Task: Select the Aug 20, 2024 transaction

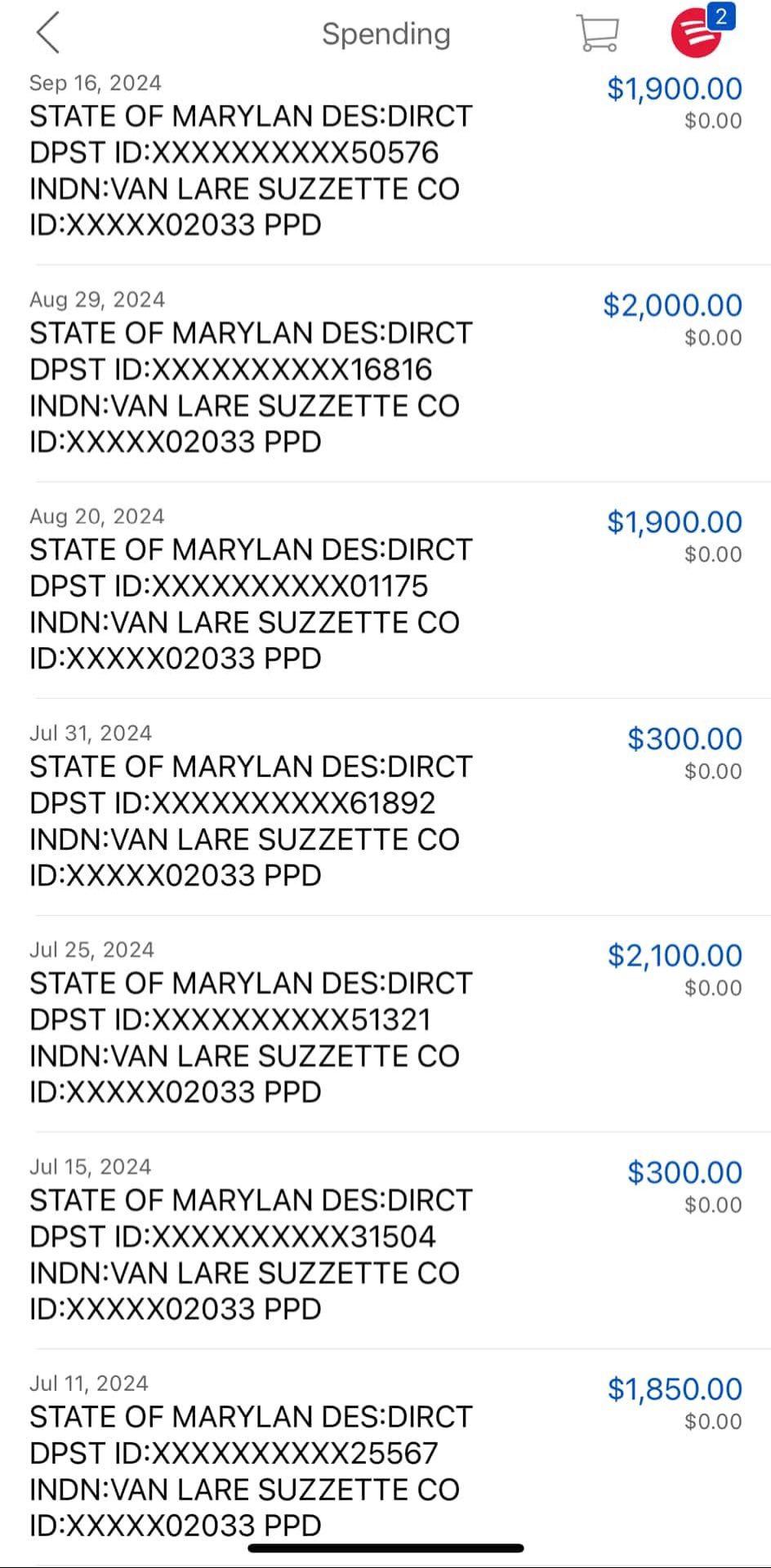Action: [x=250, y=604]
